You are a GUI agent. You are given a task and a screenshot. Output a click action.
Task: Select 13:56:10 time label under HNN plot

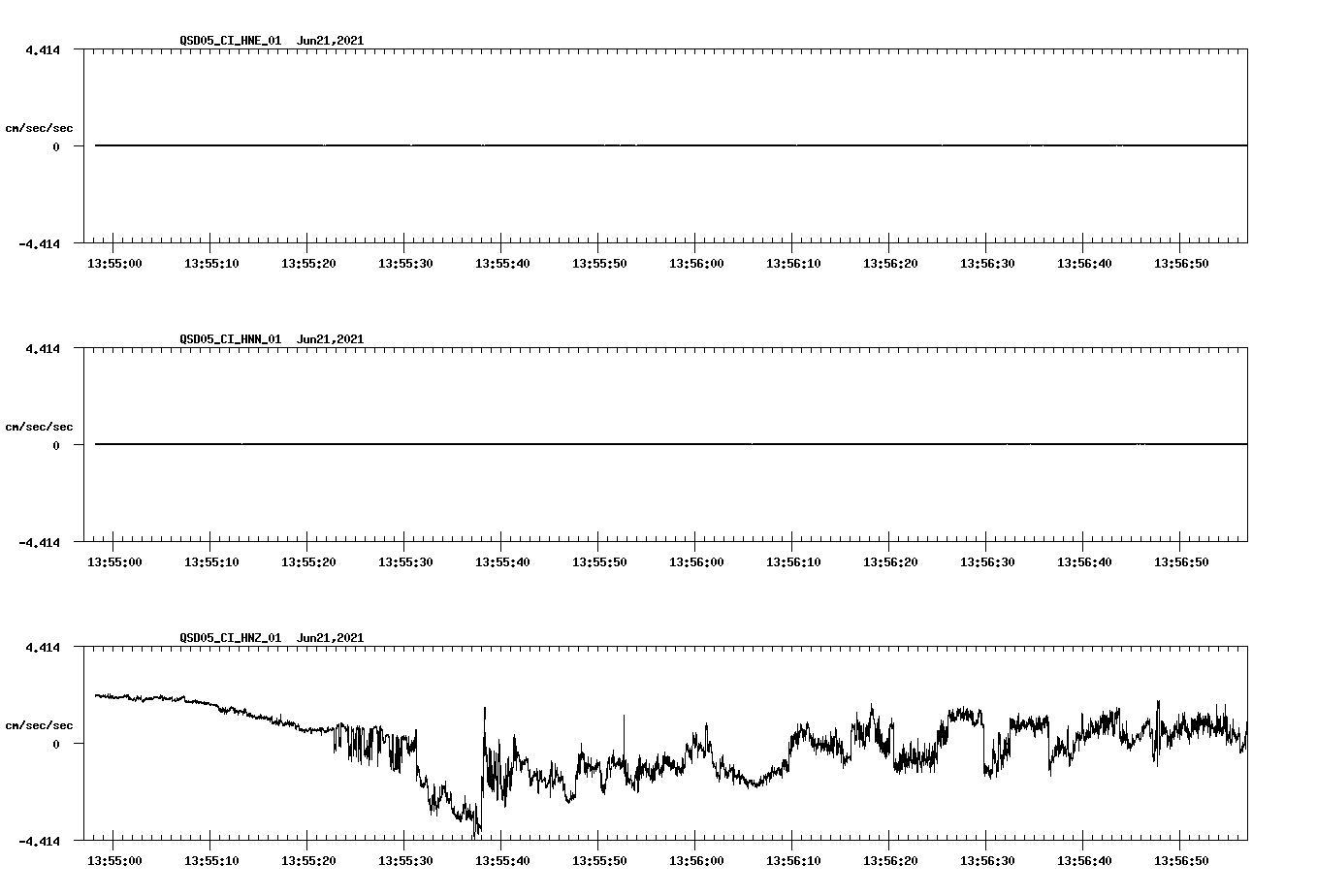pyautogui.click(x=793, y=562)
